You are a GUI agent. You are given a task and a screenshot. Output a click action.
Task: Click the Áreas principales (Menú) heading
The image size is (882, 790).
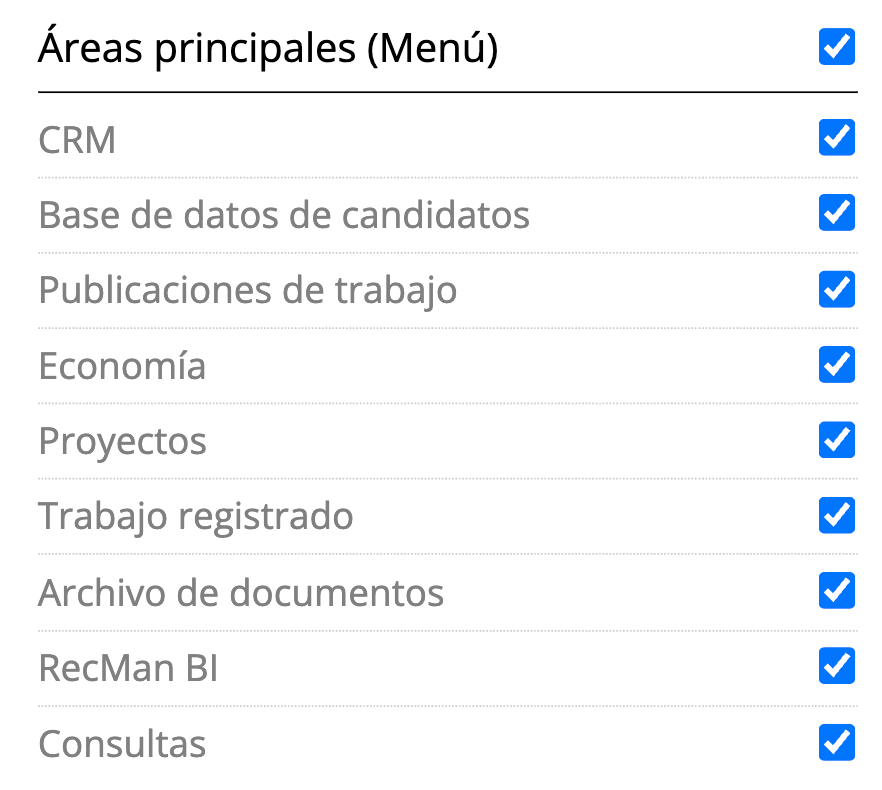click(267, 48)
